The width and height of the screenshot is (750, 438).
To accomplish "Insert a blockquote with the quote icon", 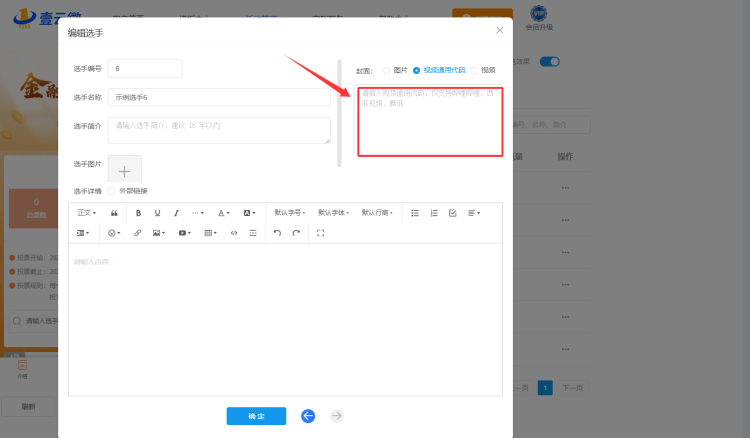I will (114, 213).
